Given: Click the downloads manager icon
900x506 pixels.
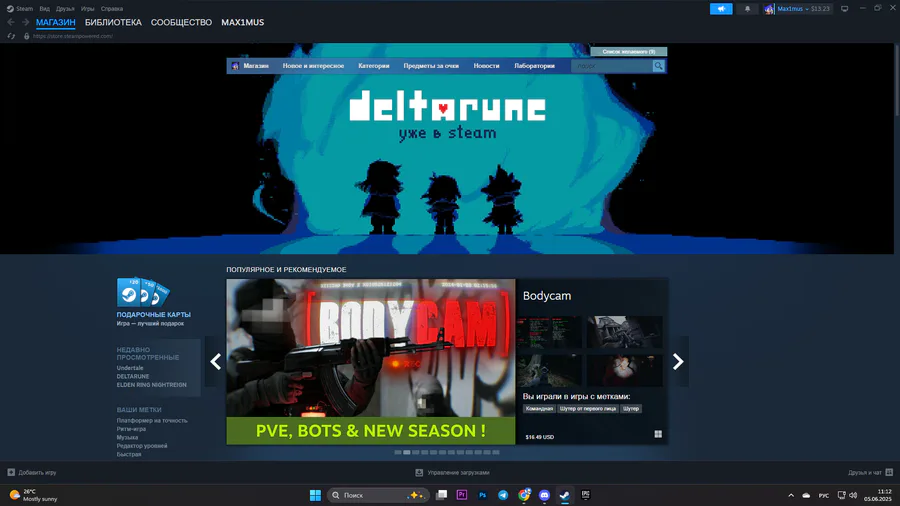Looking at the screenshot, I should 419,472.
